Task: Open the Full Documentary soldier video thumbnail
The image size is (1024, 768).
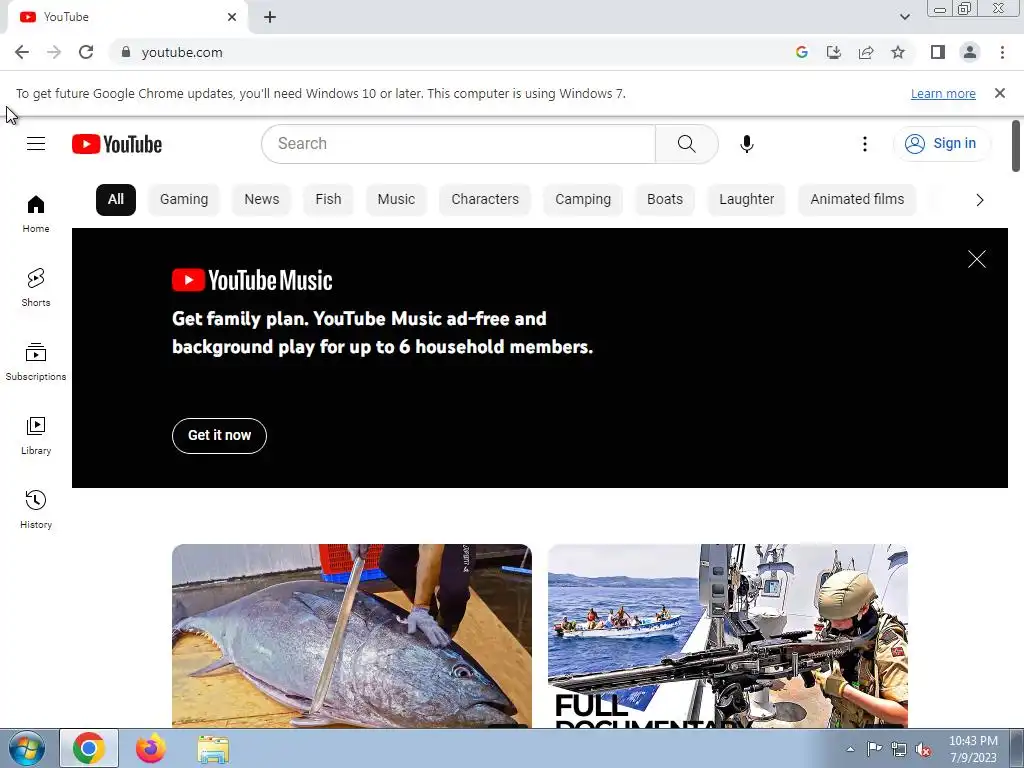Action: pyautogui.click(x=728, y=635)
